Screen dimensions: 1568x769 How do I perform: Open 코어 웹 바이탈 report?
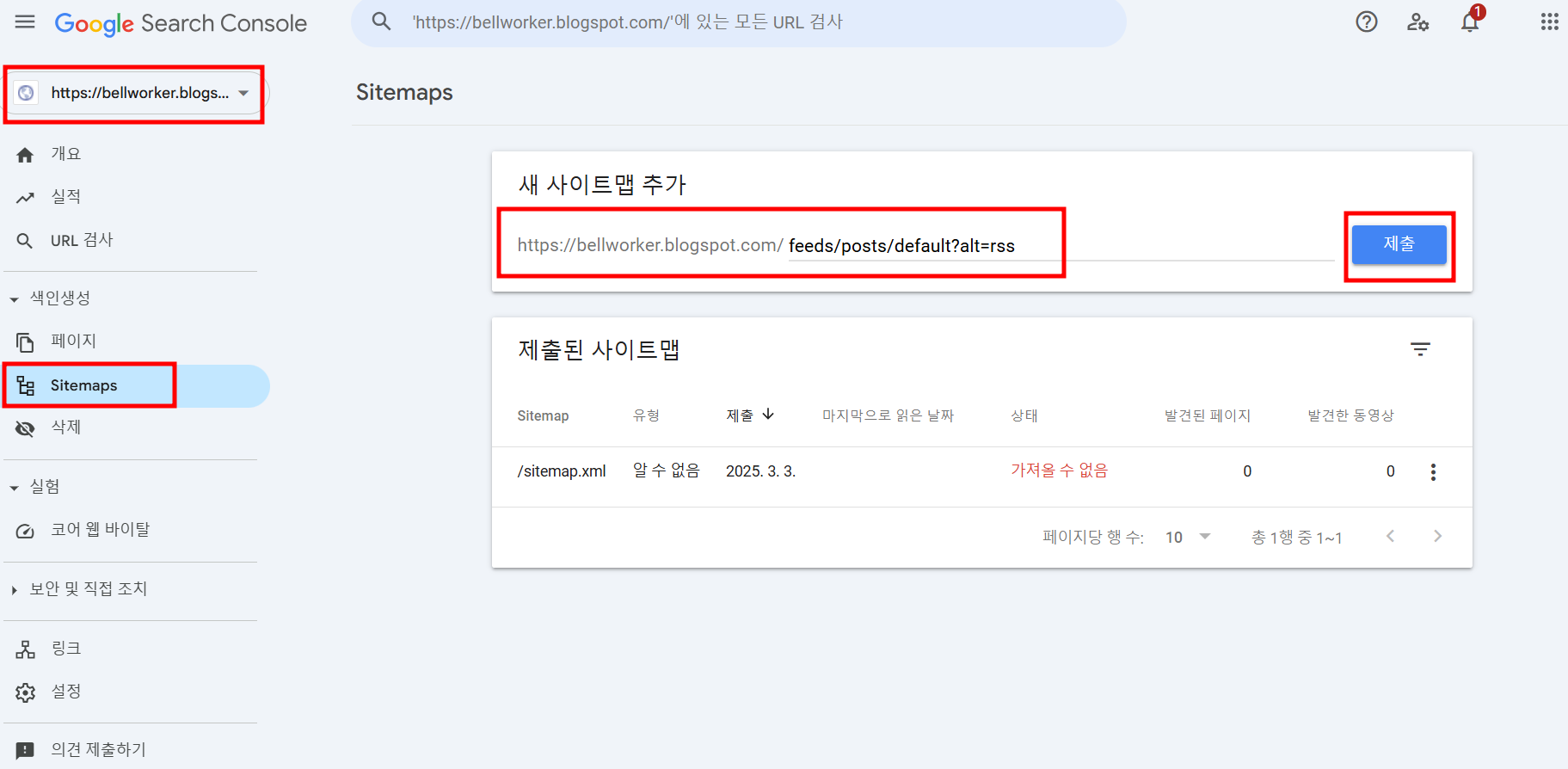(100, 530)
